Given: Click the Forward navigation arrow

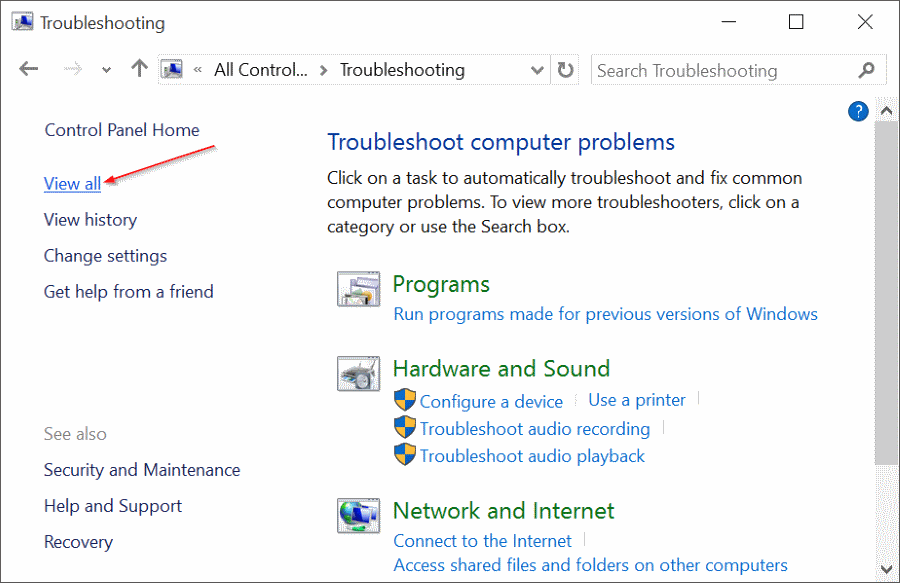Looking at the screenshot, I should click(72, 69).
